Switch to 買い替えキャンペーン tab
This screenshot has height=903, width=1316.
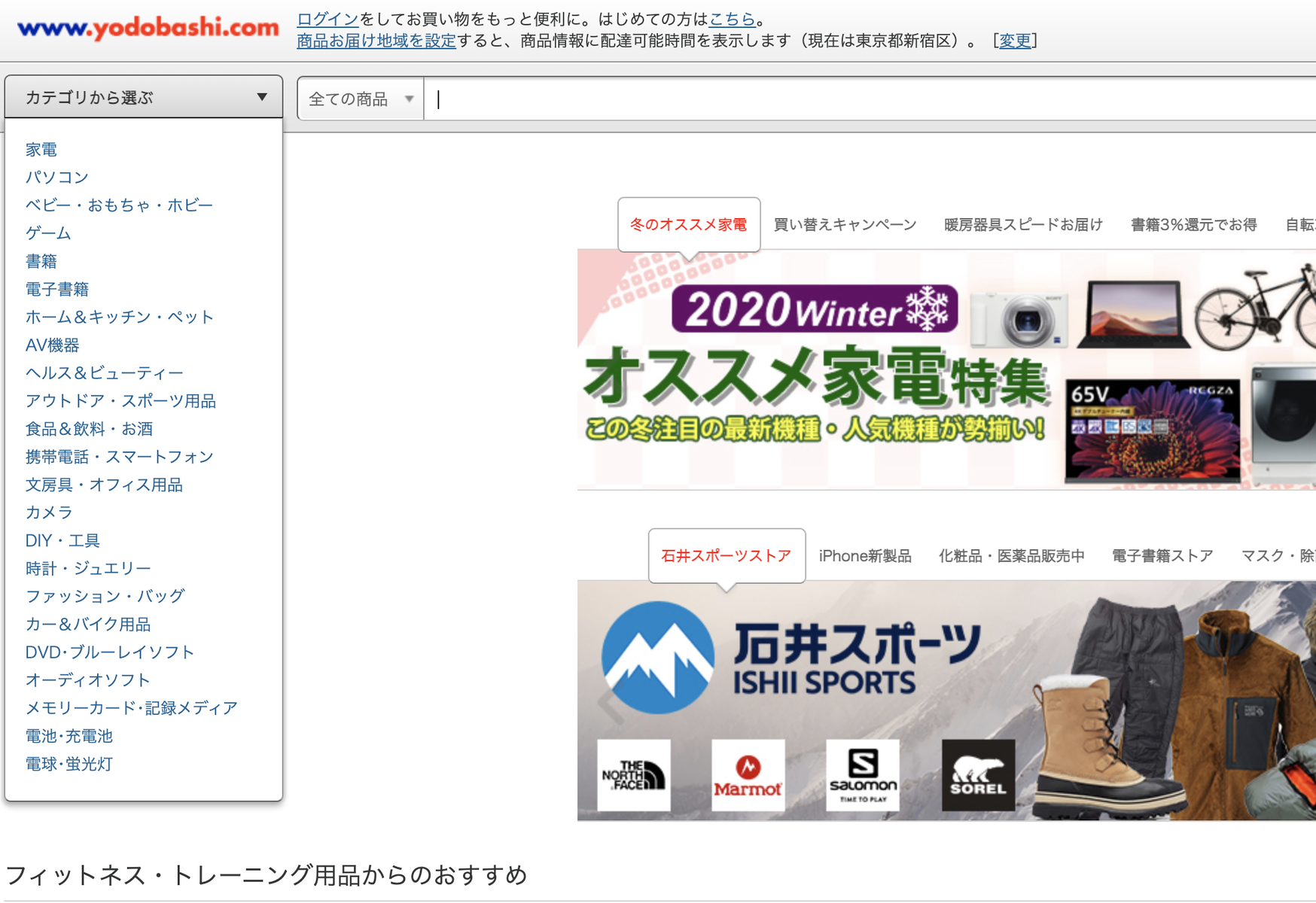point(845,225)
